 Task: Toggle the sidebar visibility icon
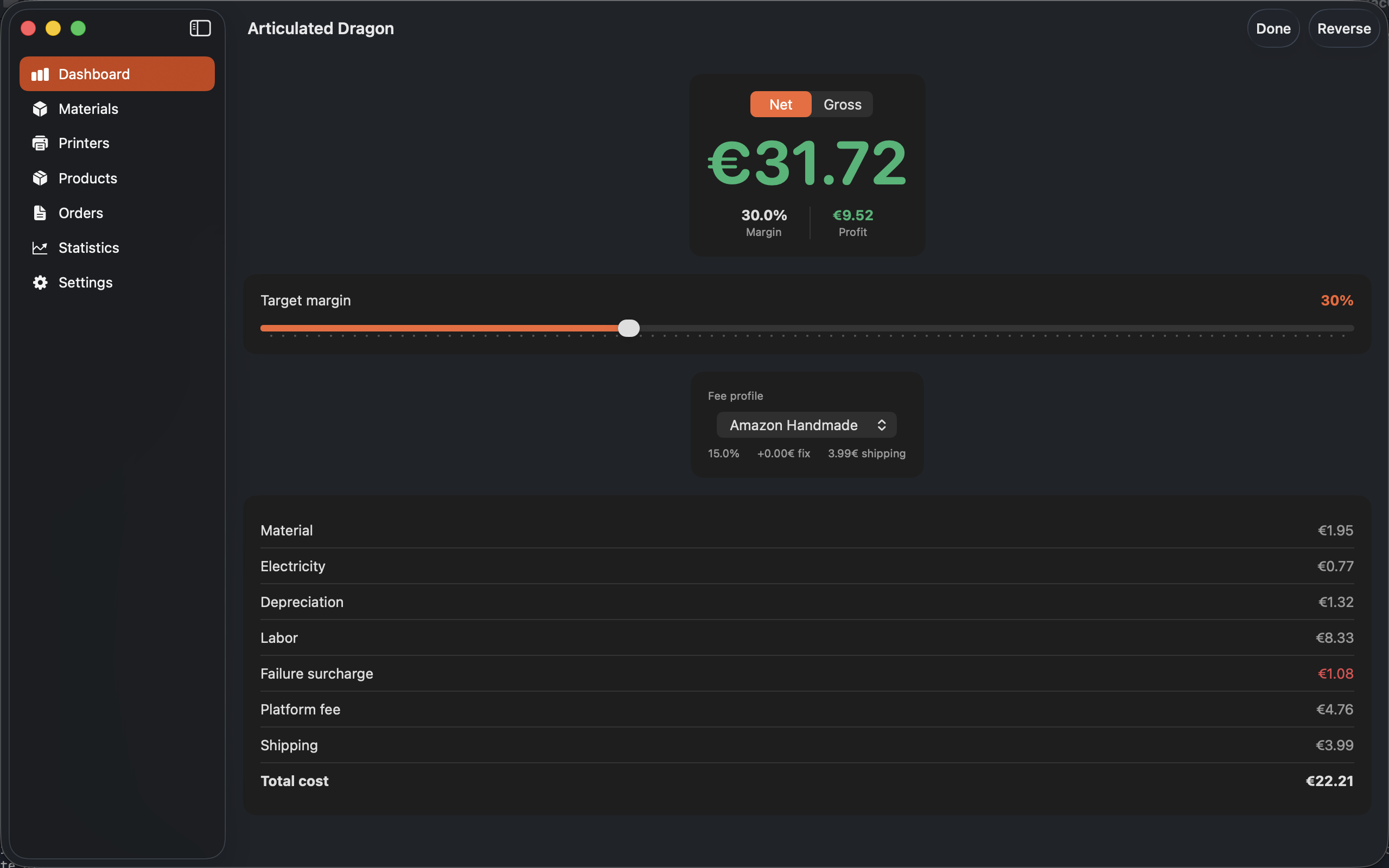click(x=200, y=28)
